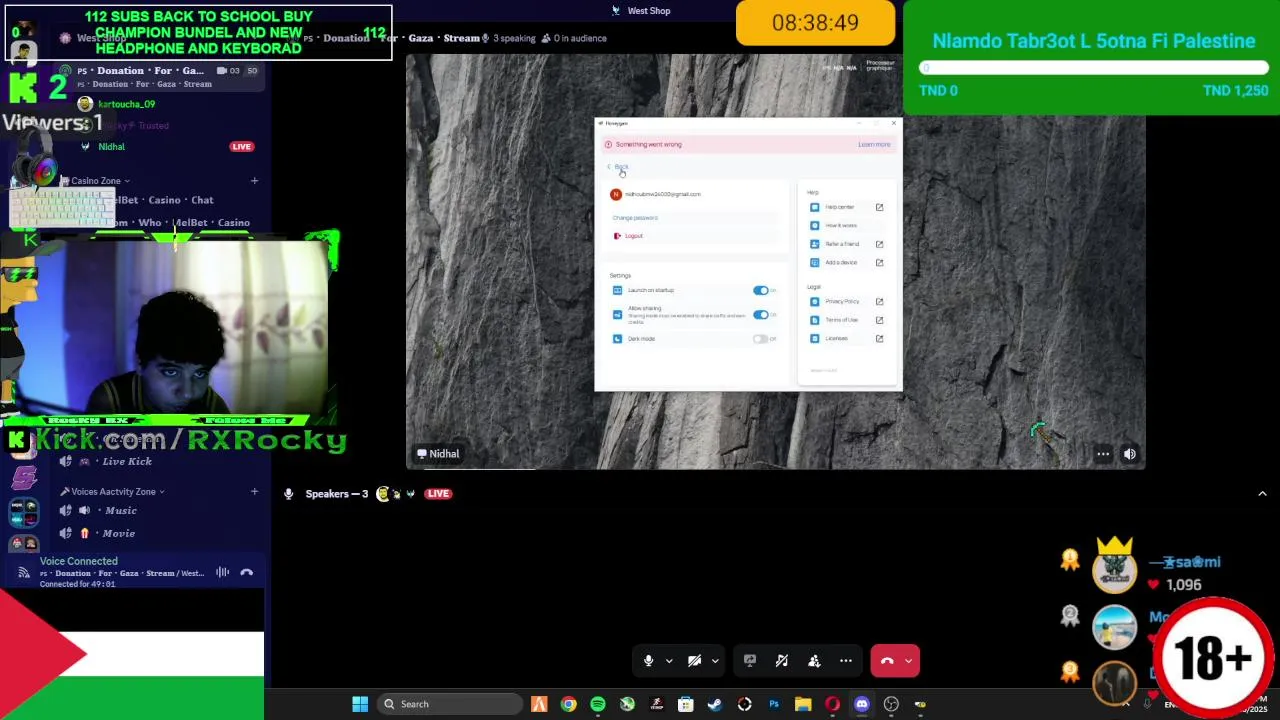Open Terms of Use external link icon
The width and height of the screenshot is (1280, 720).
click(x=880, y=320)
